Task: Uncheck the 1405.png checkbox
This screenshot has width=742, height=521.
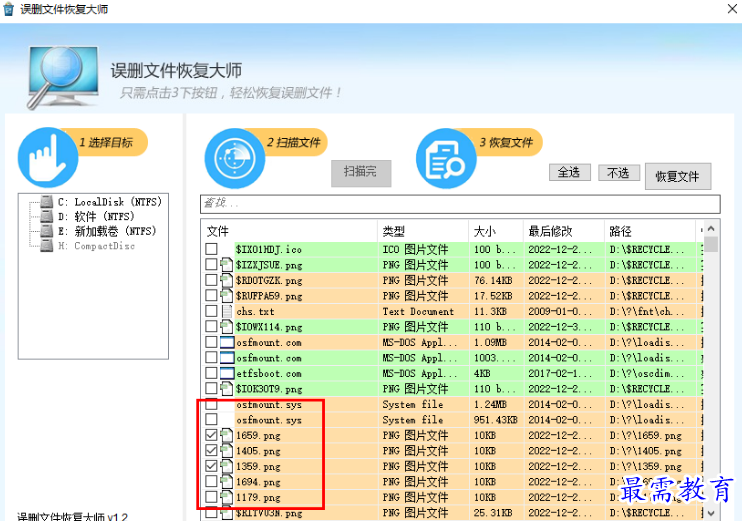Action: click(x=212, y=450)
